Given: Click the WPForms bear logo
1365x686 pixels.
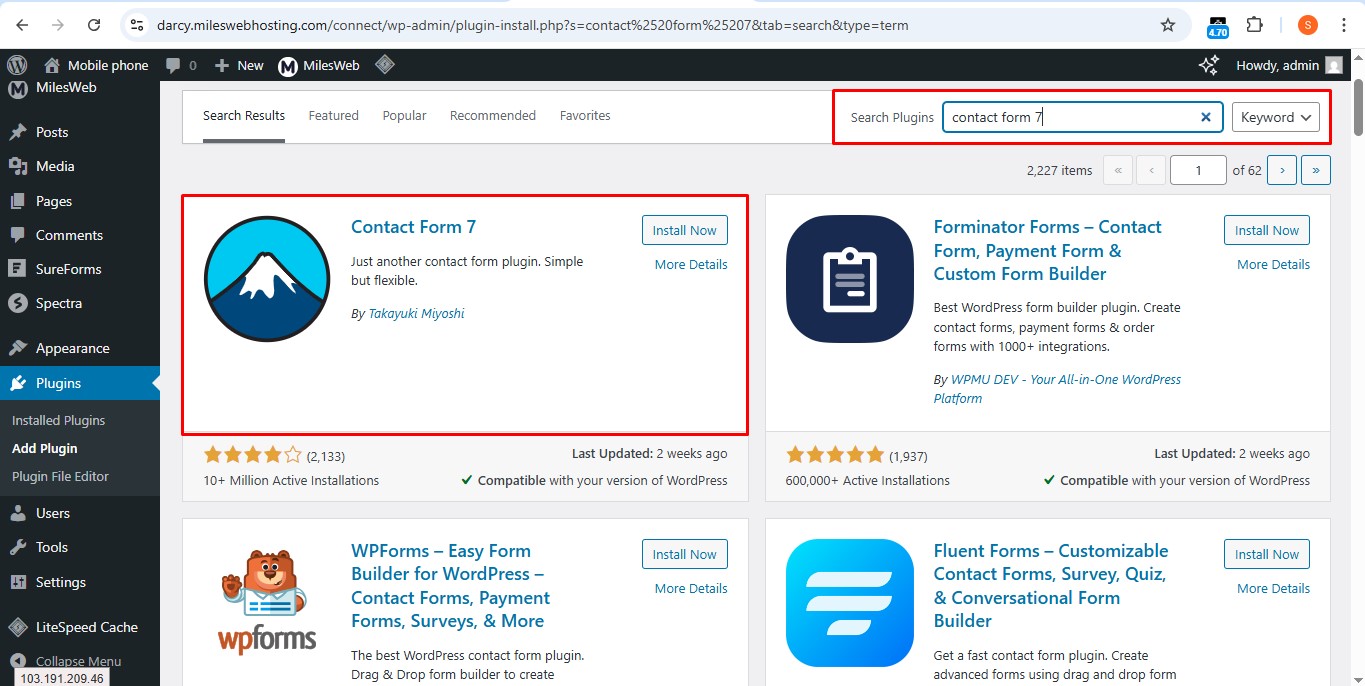Looking at the screenshot, I should [267, 602].
